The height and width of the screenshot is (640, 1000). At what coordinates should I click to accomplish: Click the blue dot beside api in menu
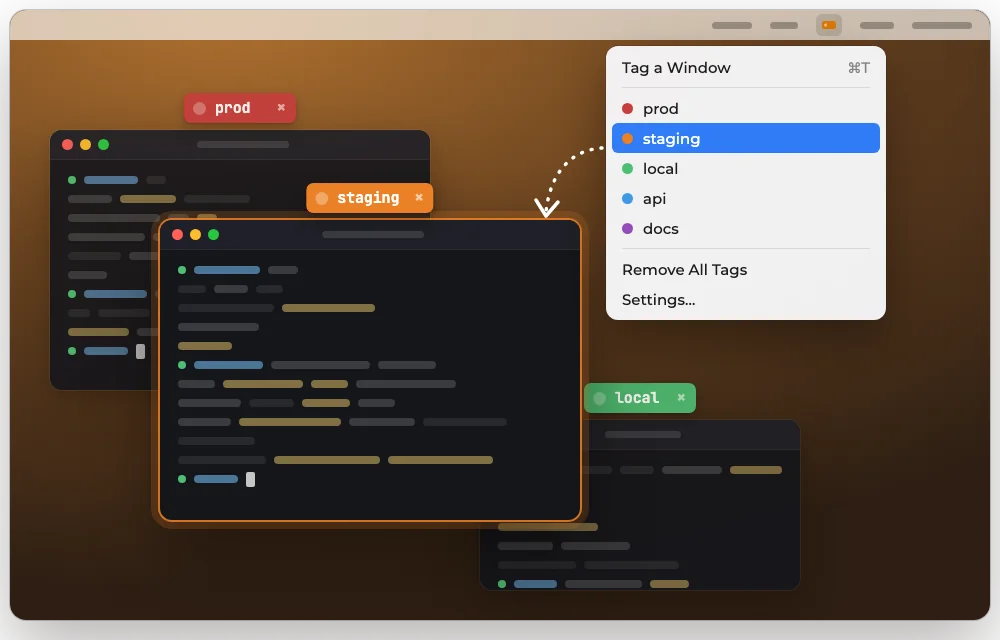[x=628, y=198]
